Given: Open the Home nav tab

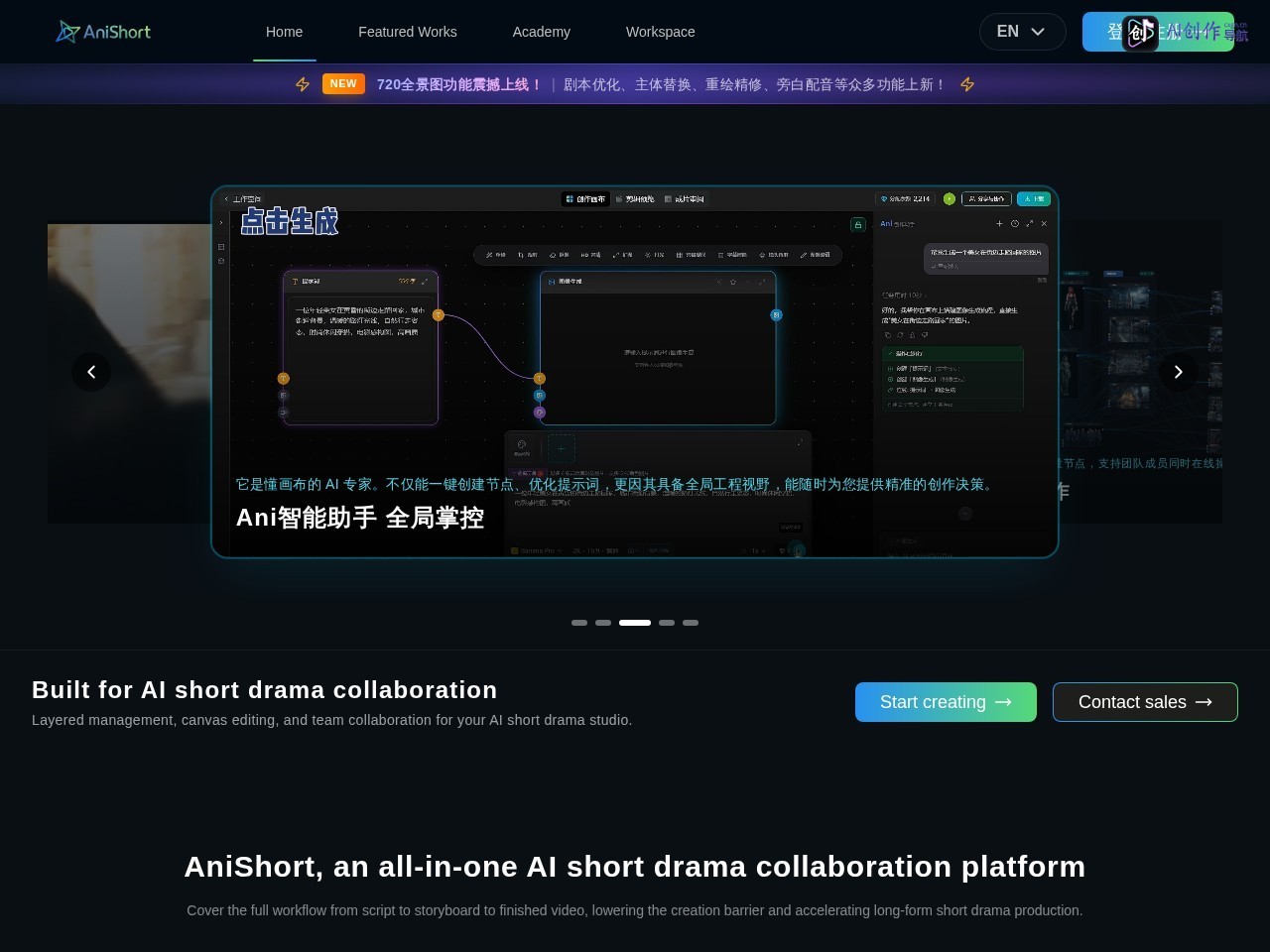Looking at the screenshot, I should [285, 32].
